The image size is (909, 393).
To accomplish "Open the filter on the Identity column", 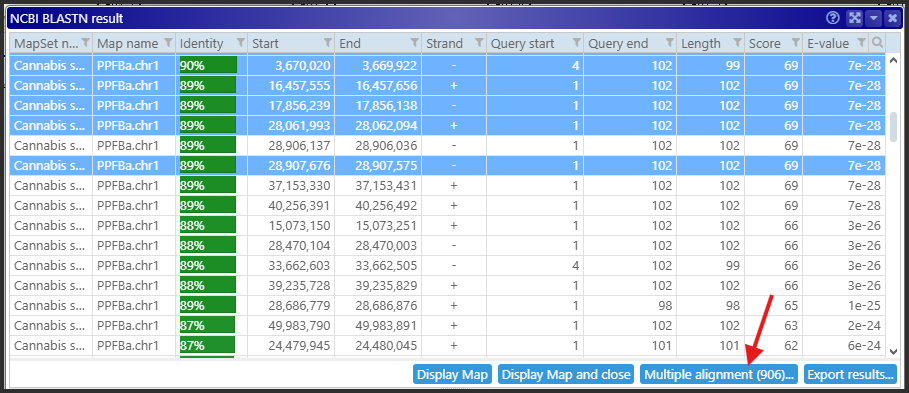I will [241, 42].
